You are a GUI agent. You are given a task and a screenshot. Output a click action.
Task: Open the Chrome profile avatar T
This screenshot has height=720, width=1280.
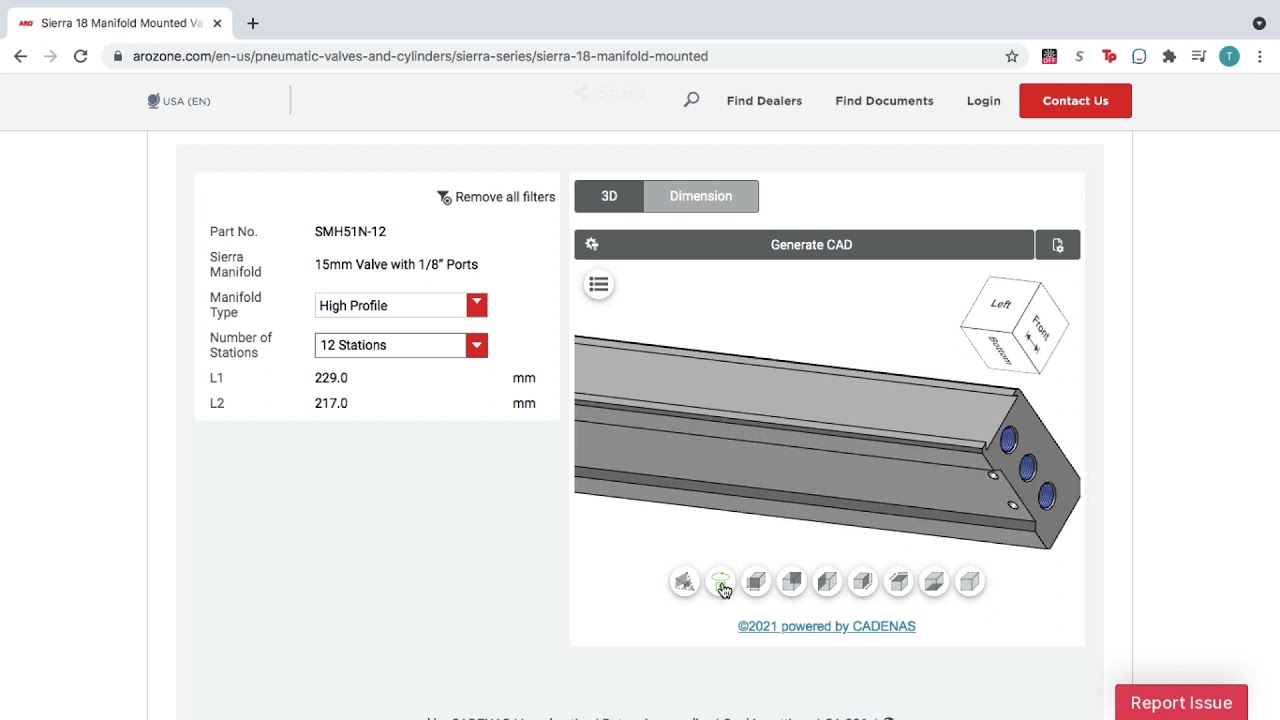[1229, 56]
